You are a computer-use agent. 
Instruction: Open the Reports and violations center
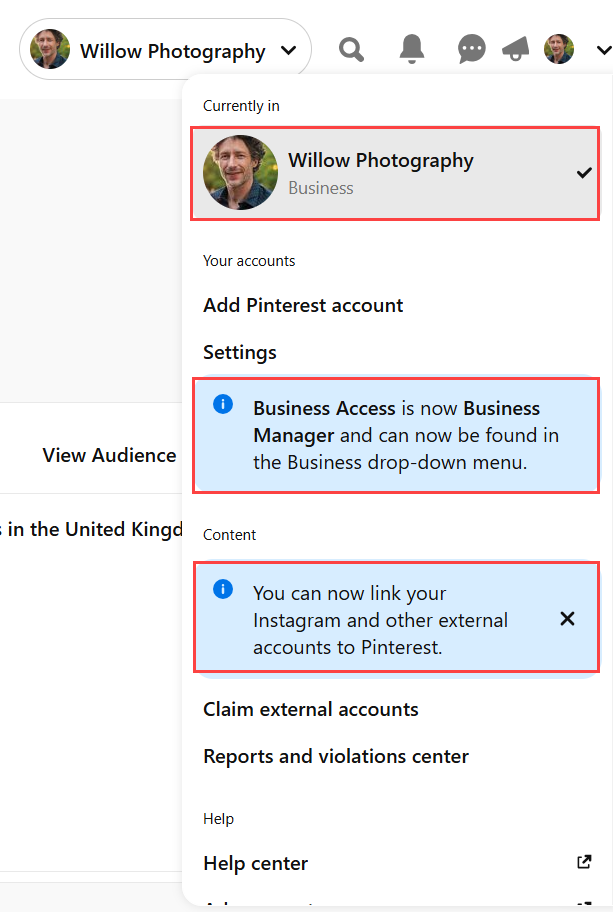[x=336, y=756]
